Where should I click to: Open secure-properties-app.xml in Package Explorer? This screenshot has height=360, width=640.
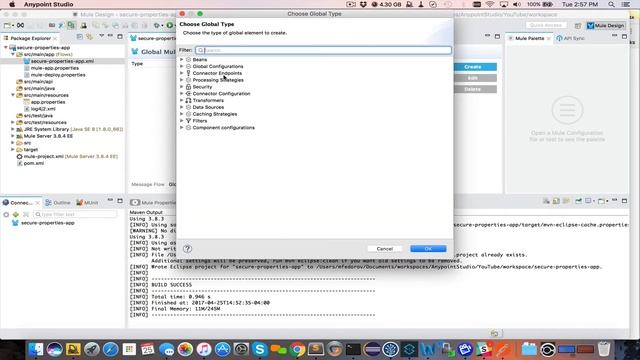point(62,61)
